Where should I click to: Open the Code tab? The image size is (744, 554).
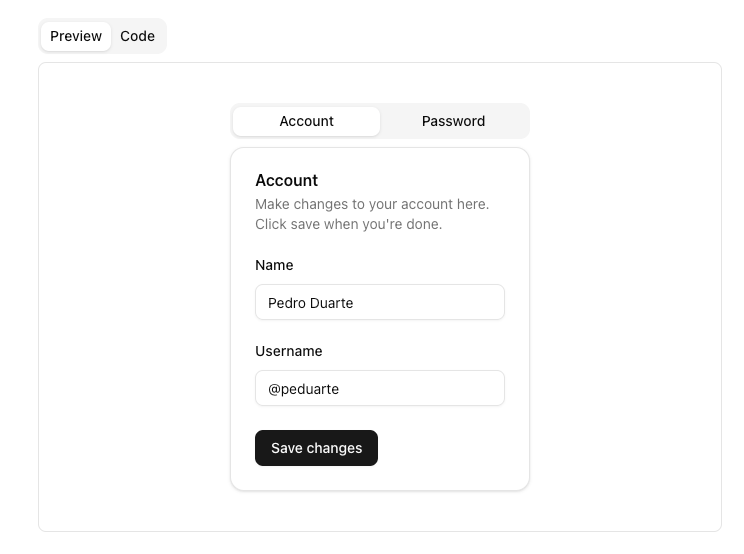(x=137, y=36)
